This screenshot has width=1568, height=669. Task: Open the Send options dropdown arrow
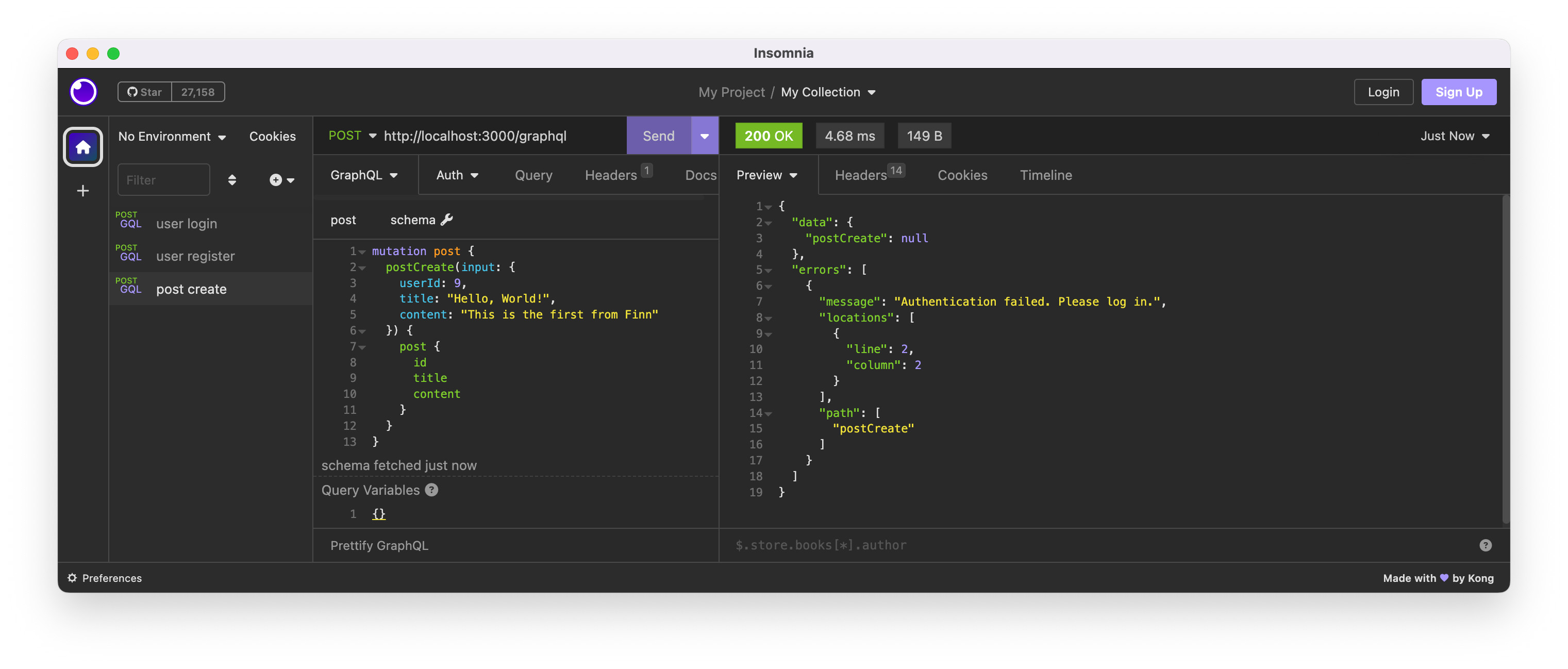[704, 135]
